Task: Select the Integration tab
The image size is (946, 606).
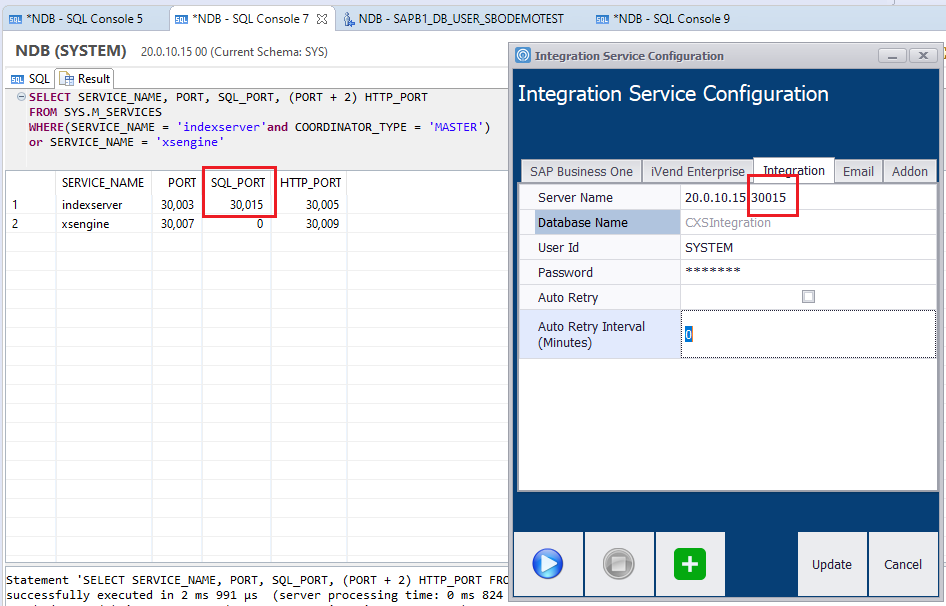Action: click(794, 171)
